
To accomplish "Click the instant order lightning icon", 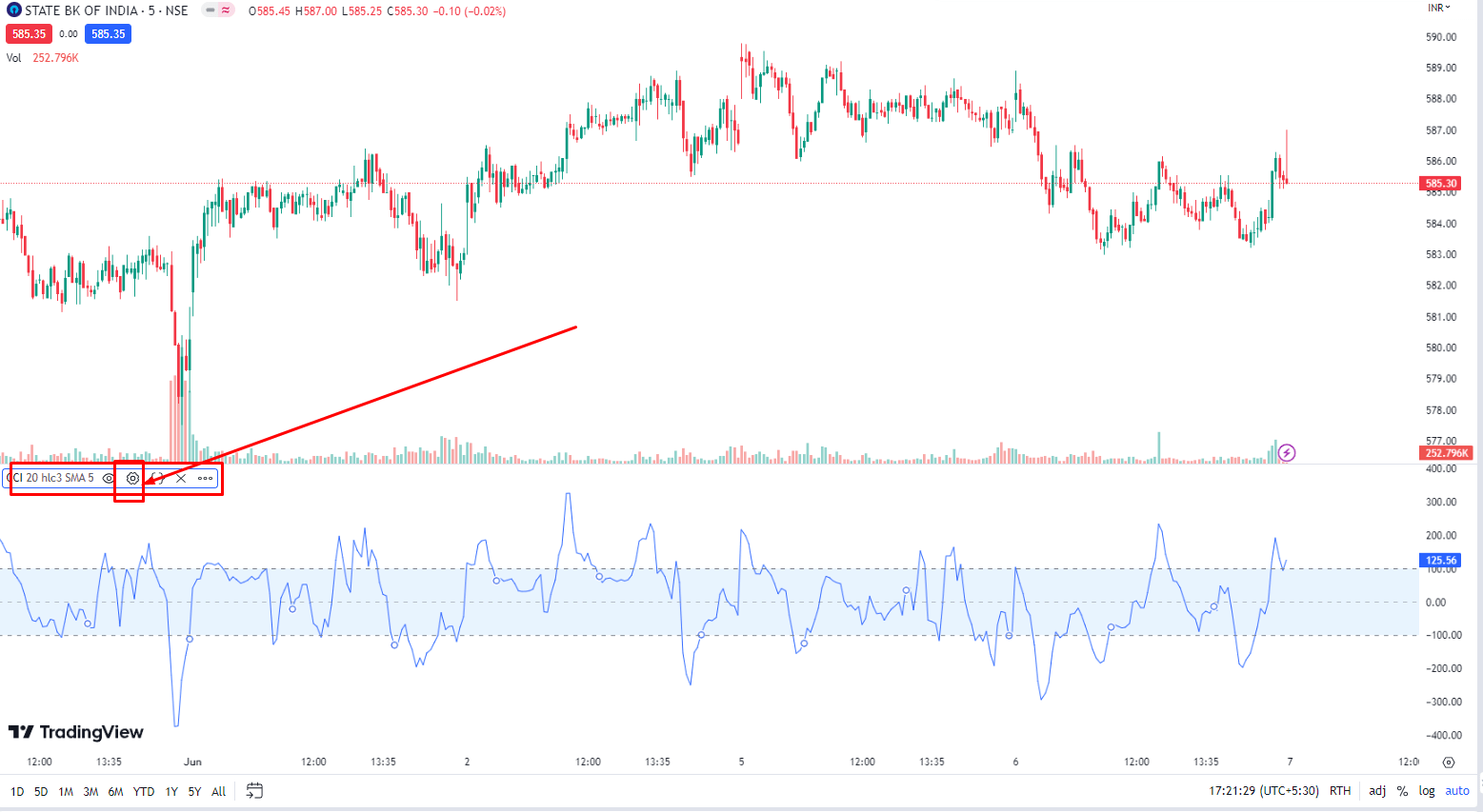I will tap(1287, 453).
